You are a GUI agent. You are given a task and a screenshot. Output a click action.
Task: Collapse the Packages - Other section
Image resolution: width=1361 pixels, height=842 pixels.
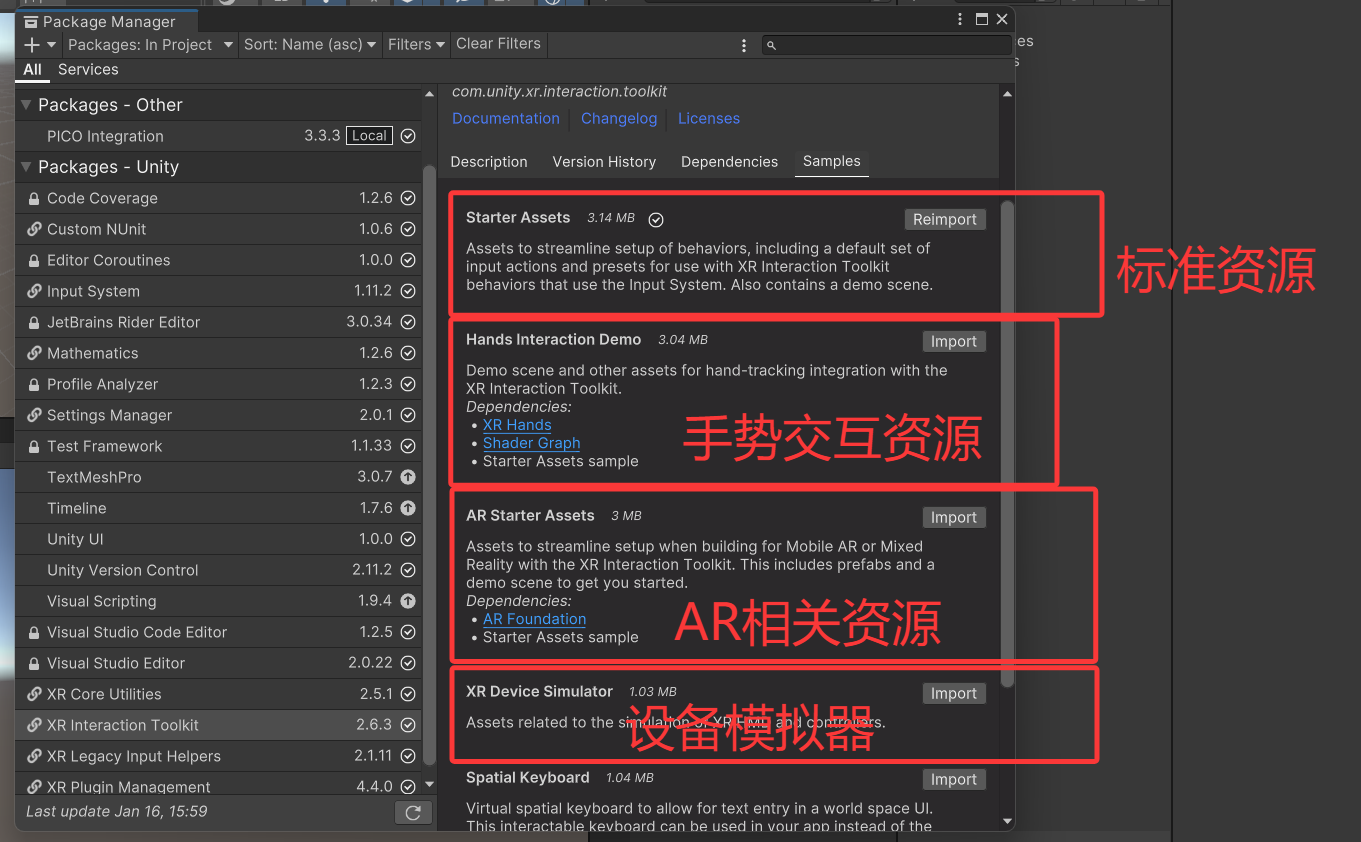(x=26, y=105)
